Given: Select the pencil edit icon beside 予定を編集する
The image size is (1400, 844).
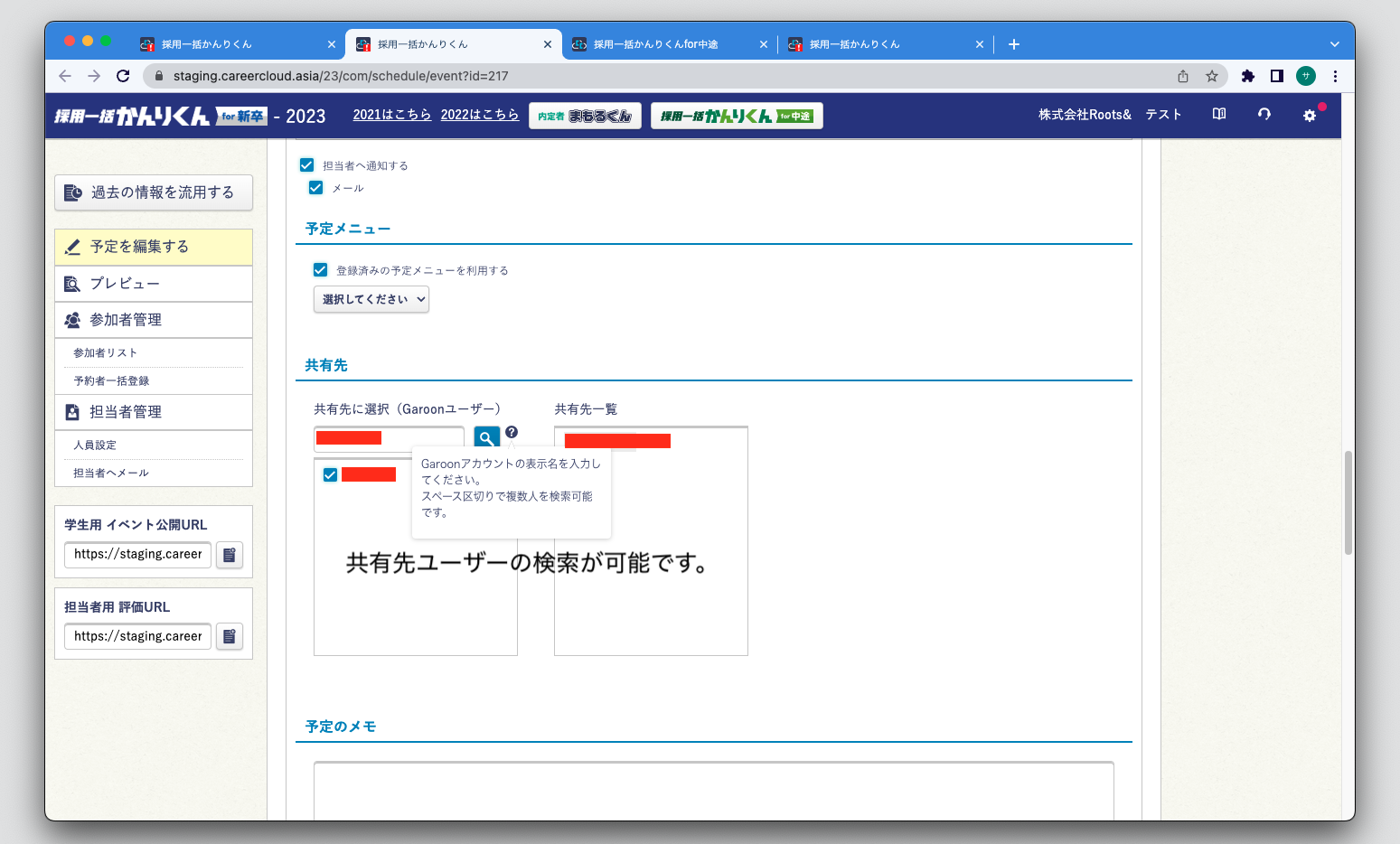Looking at the screenshot, I should pyautogui.click(x=73, y=246).
